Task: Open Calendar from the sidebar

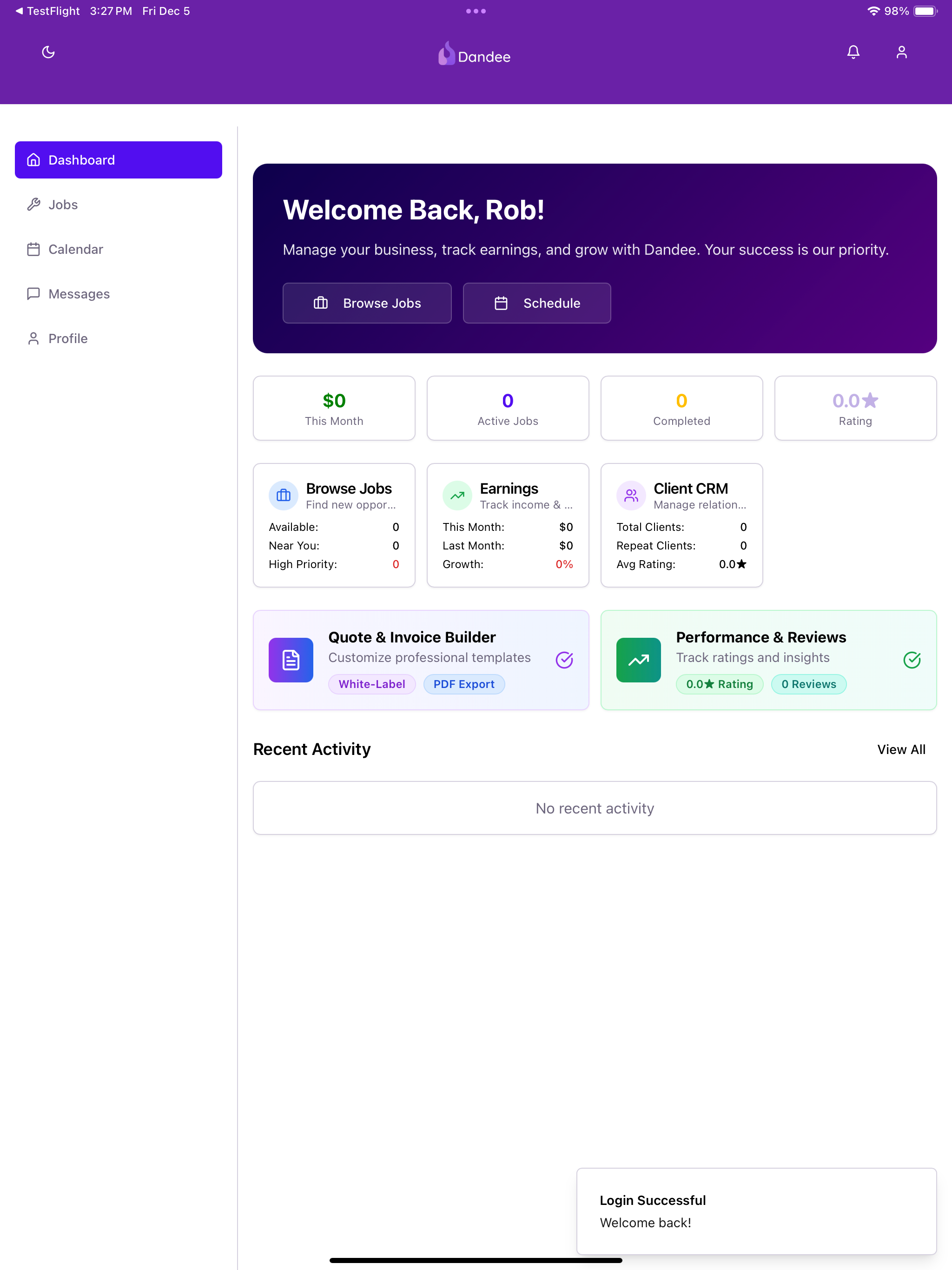Action: (118, 249)
